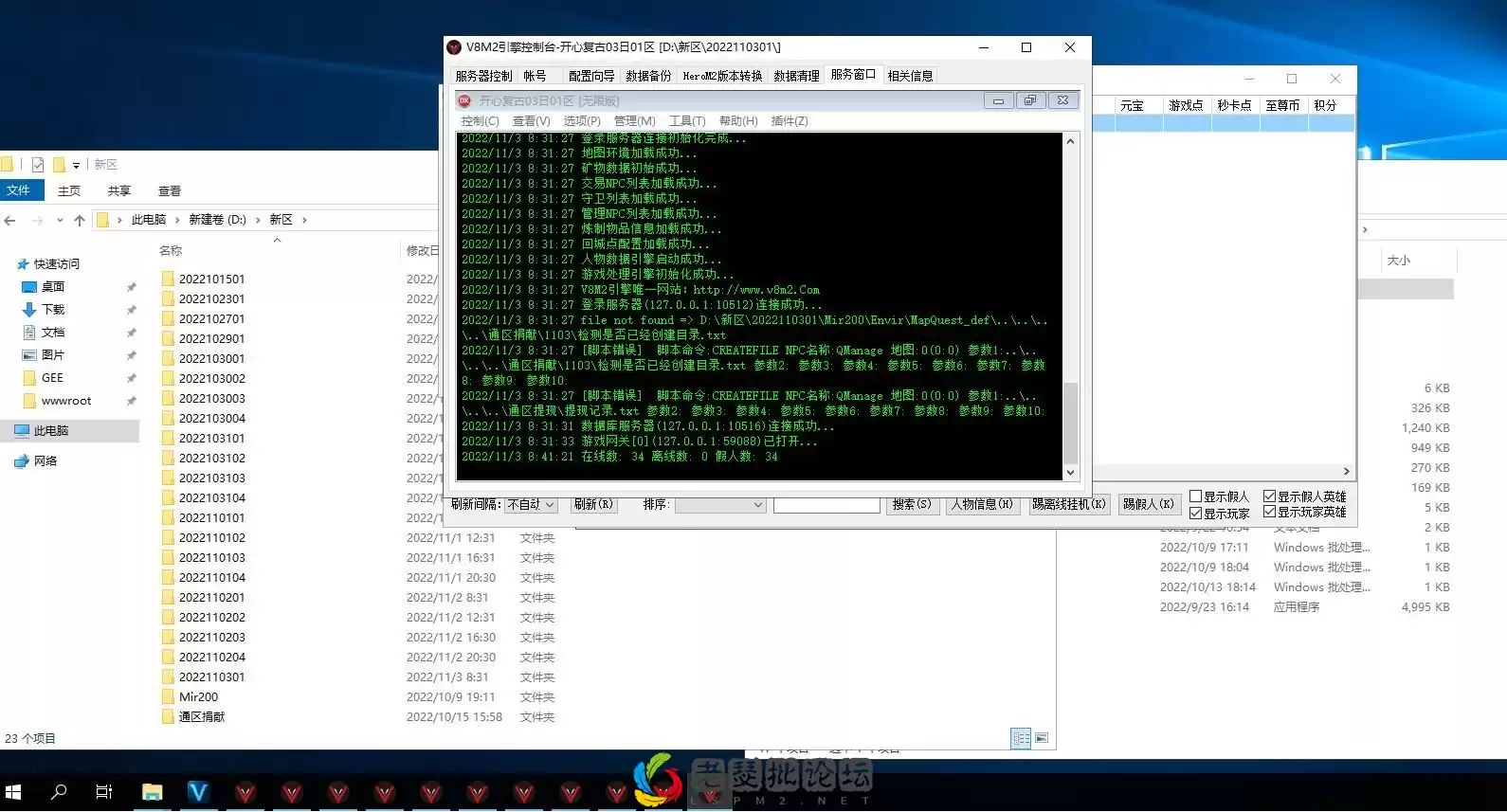This screenshot has height=812, width=1507.
Task: Click the sort arrow above 名称 column
Action: [x=277, y=241]
